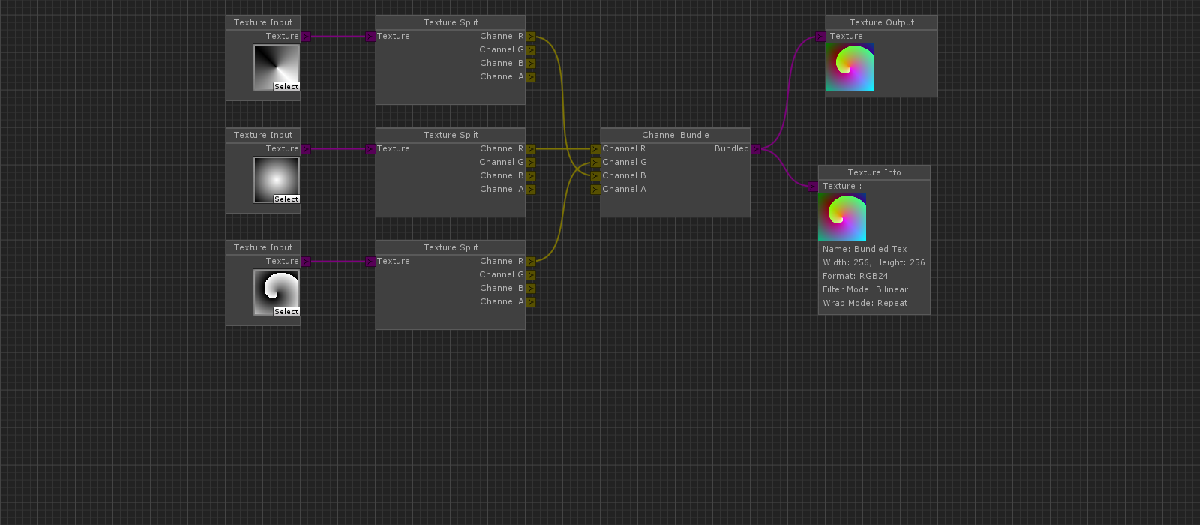Select the Channel Bundle node title
Image resolution: width=1200 pixels, height=525 pixels.
point(676,134)
